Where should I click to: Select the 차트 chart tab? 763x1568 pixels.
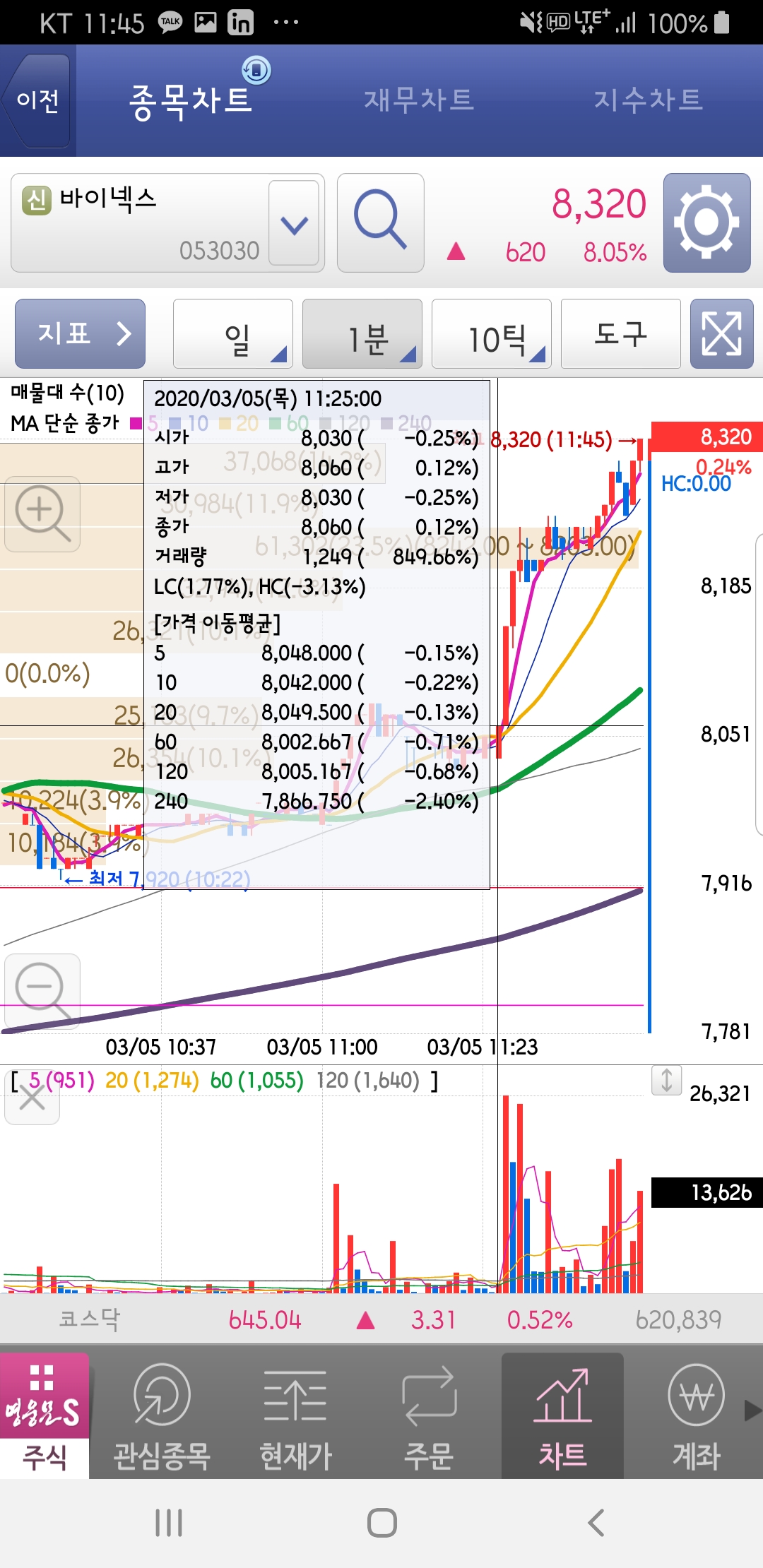(562, 1415)
